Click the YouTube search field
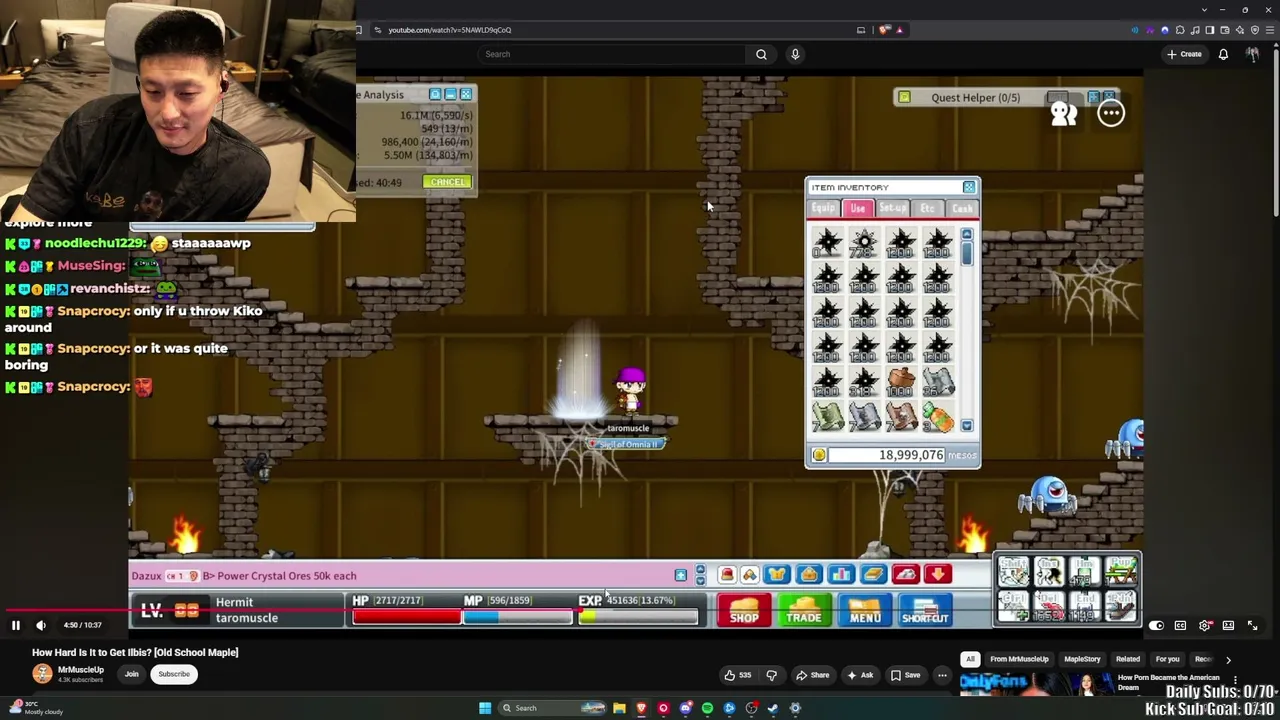1280x720 pixels. point(611,54)
